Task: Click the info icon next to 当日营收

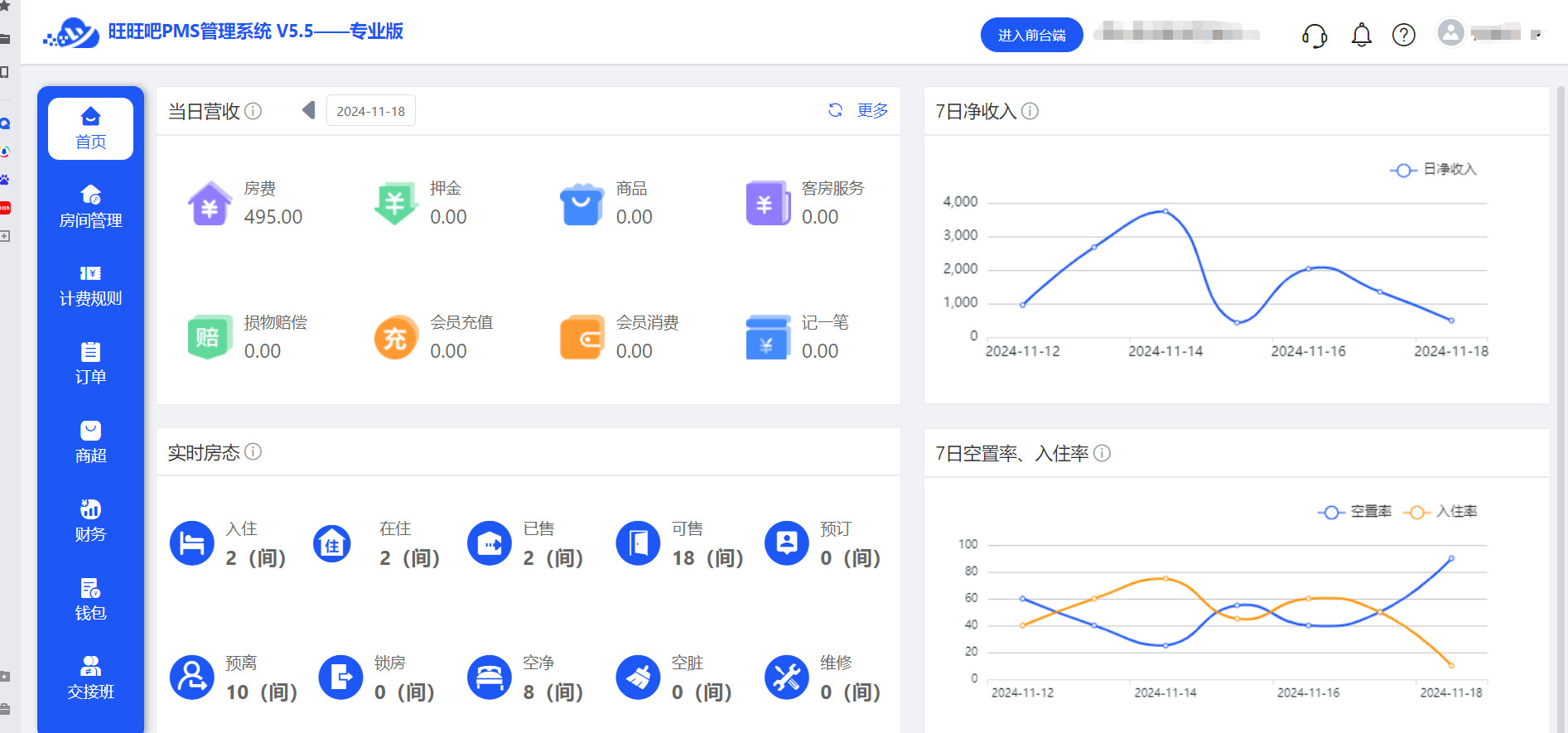Action: tap(253, 111)
